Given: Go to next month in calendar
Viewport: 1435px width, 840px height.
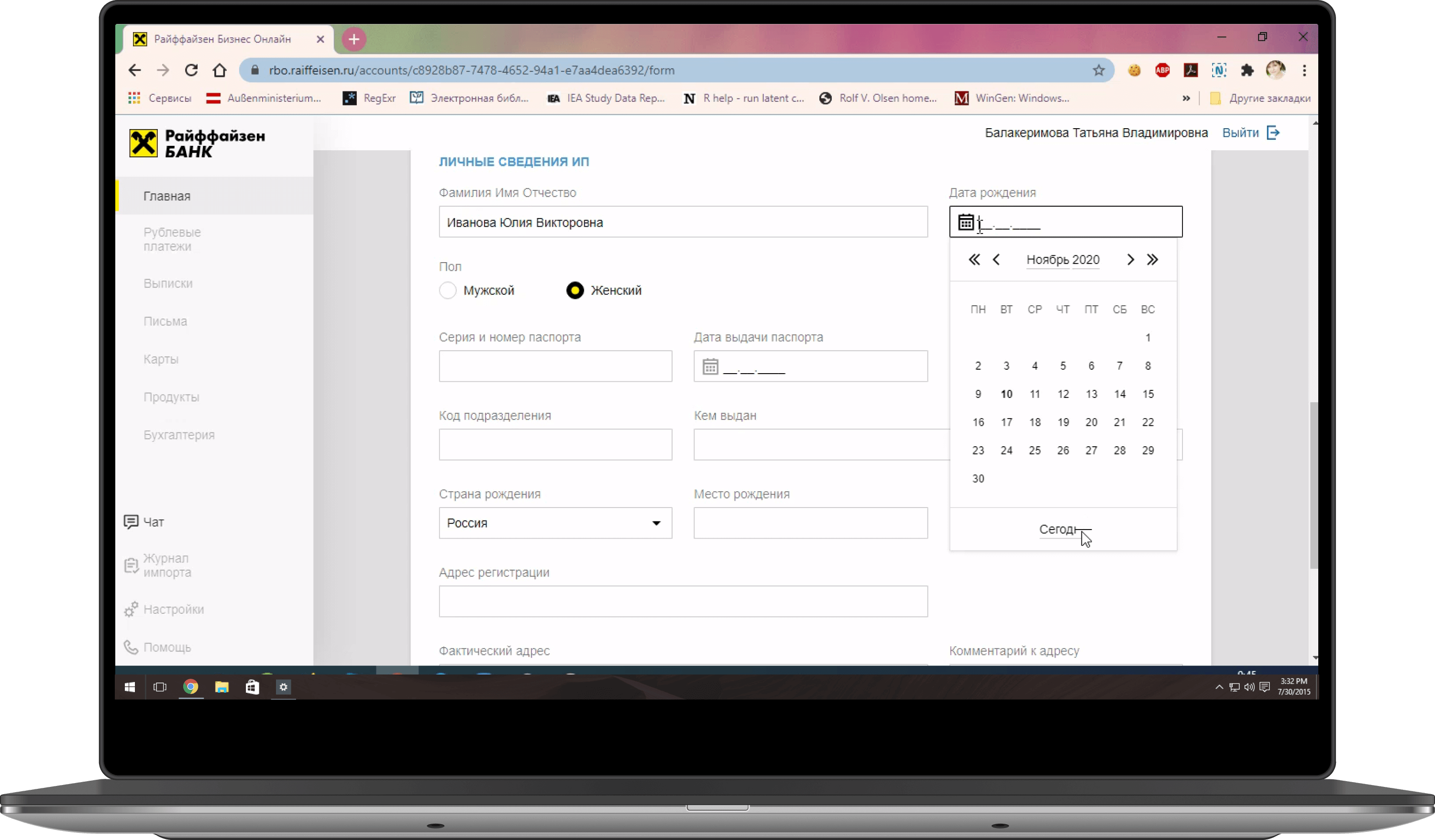Looking at the screenshot, I should 1130,260.
